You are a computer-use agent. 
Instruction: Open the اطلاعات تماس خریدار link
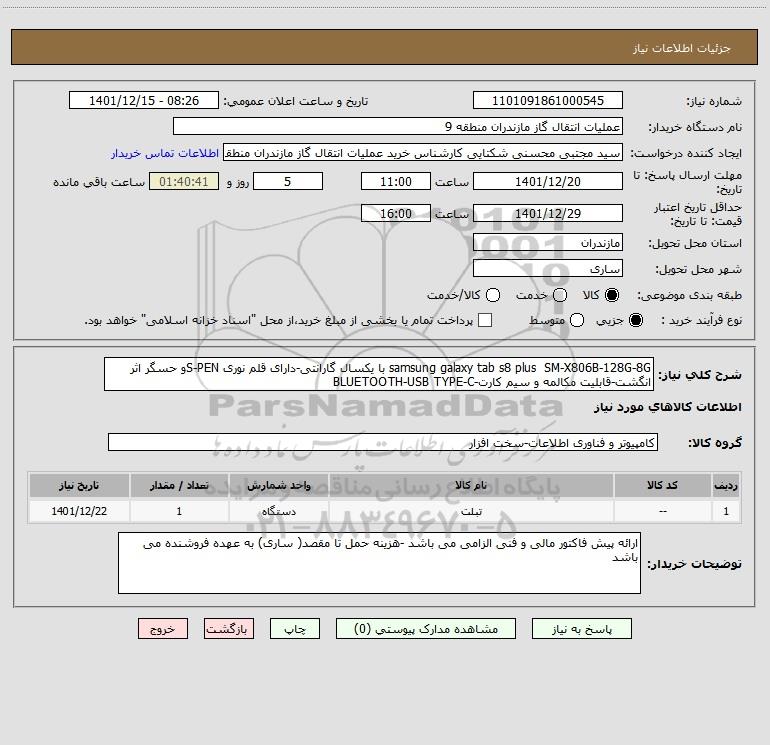[x=165, y=153]
